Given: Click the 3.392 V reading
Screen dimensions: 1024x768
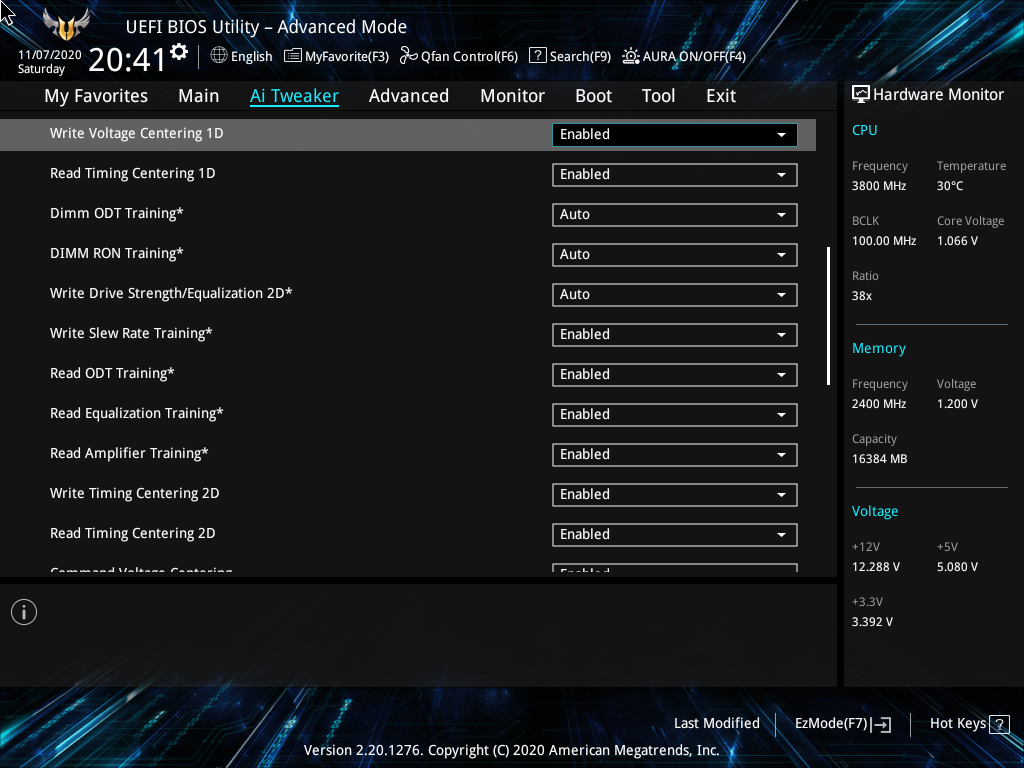Looking at the screenshot, I should pos(872,622).
